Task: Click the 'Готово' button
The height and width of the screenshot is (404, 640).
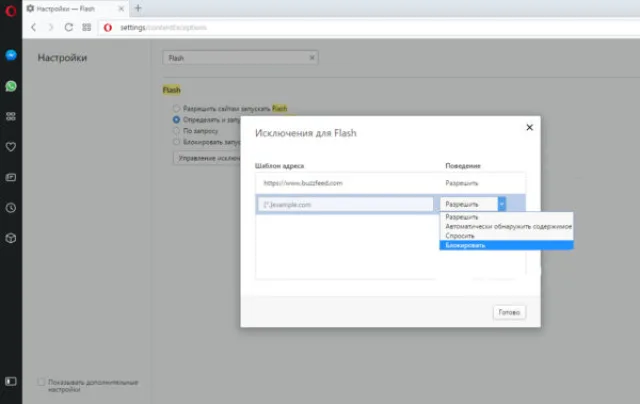Action: (509, 312)
